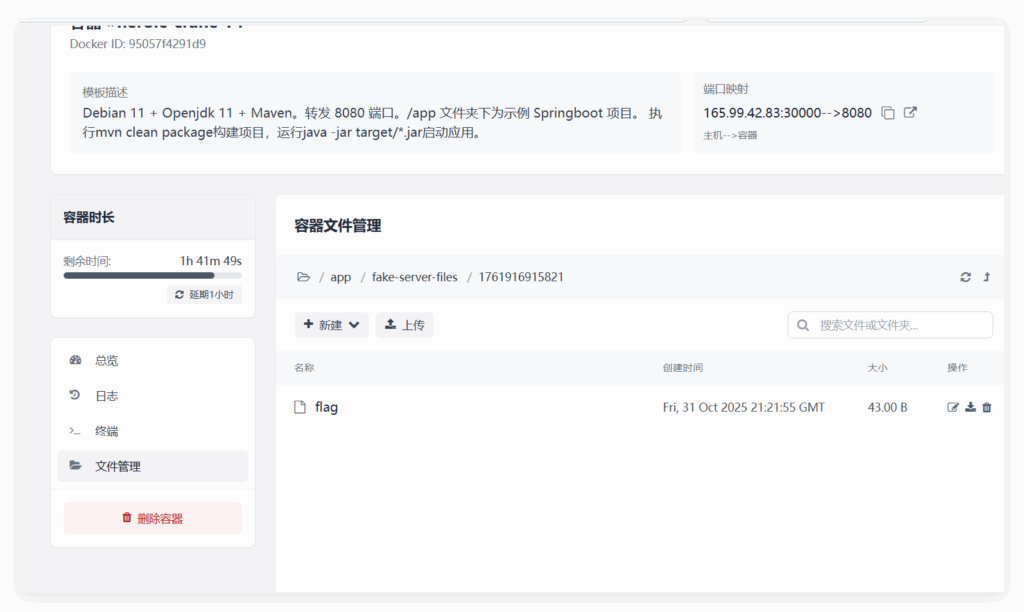Click the root folder icon in breadcrumb
Screen dimensions: 1024x612
click(x=303, y=277)
